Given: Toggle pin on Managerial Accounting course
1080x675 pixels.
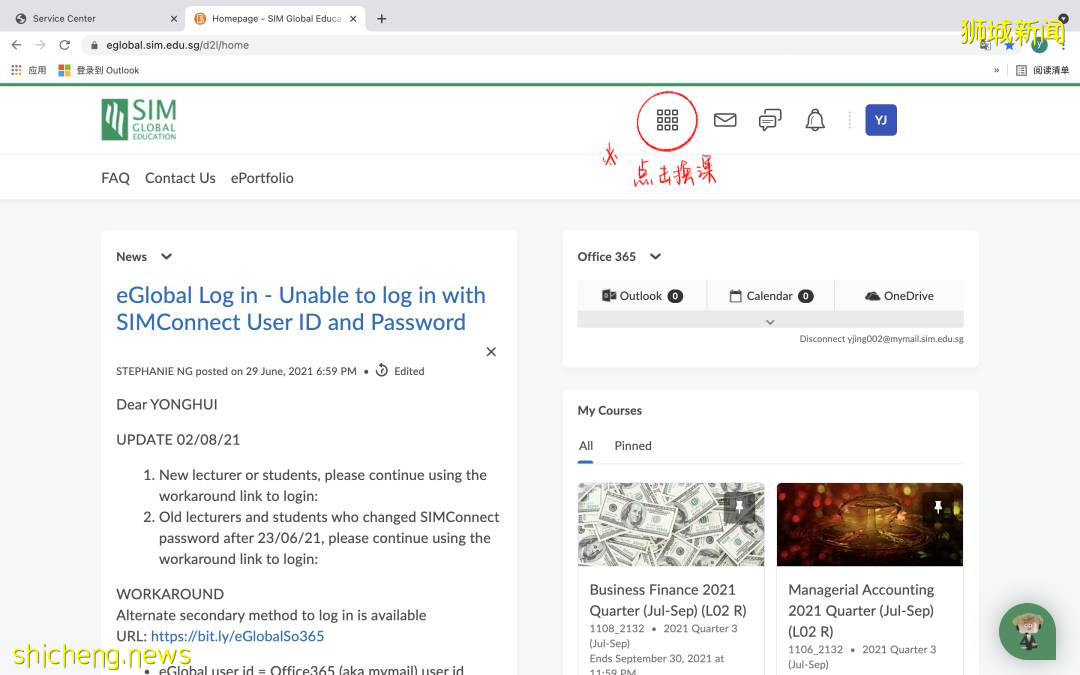Looking at the screenshot, I should 938,508.
